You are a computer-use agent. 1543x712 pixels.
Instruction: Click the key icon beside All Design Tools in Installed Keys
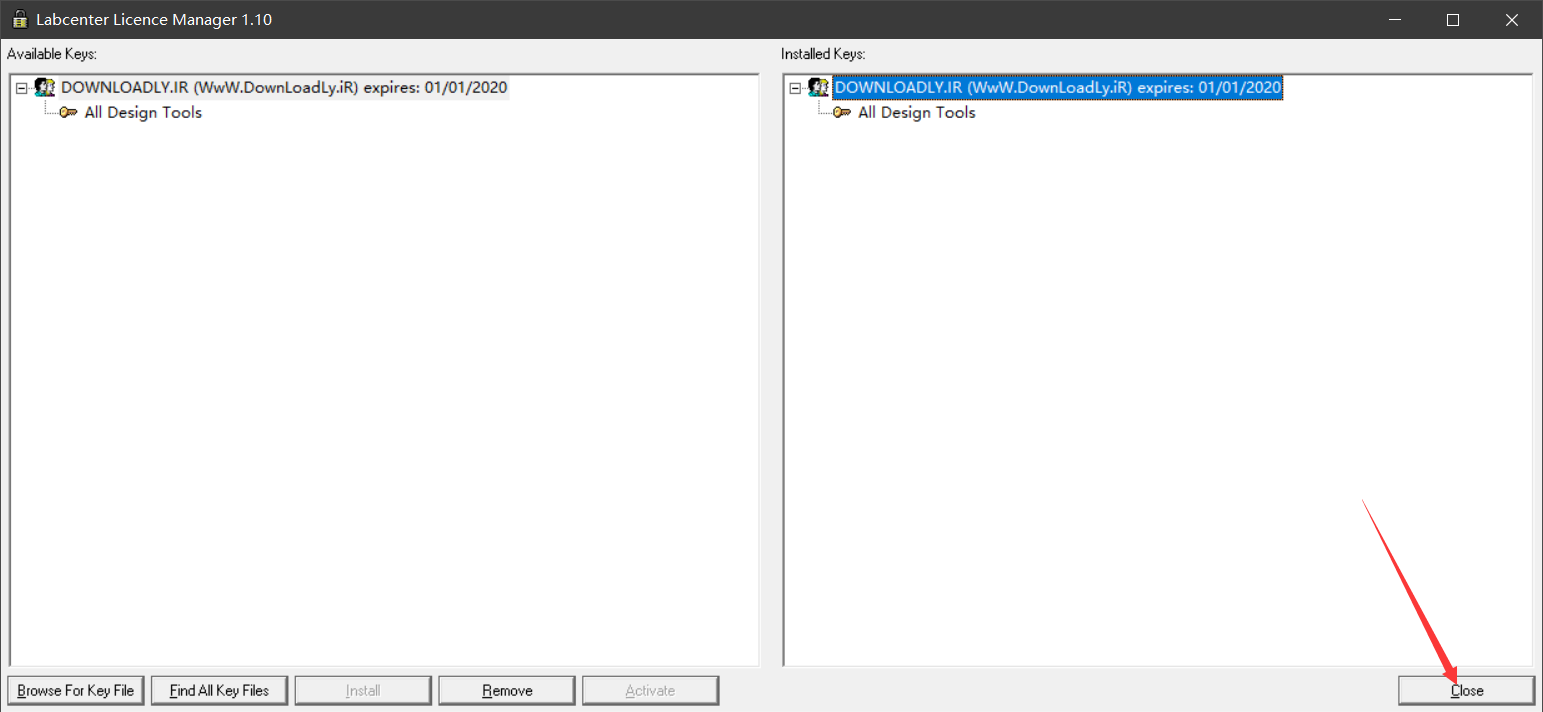pyautogui.click(x=843, y=113)
